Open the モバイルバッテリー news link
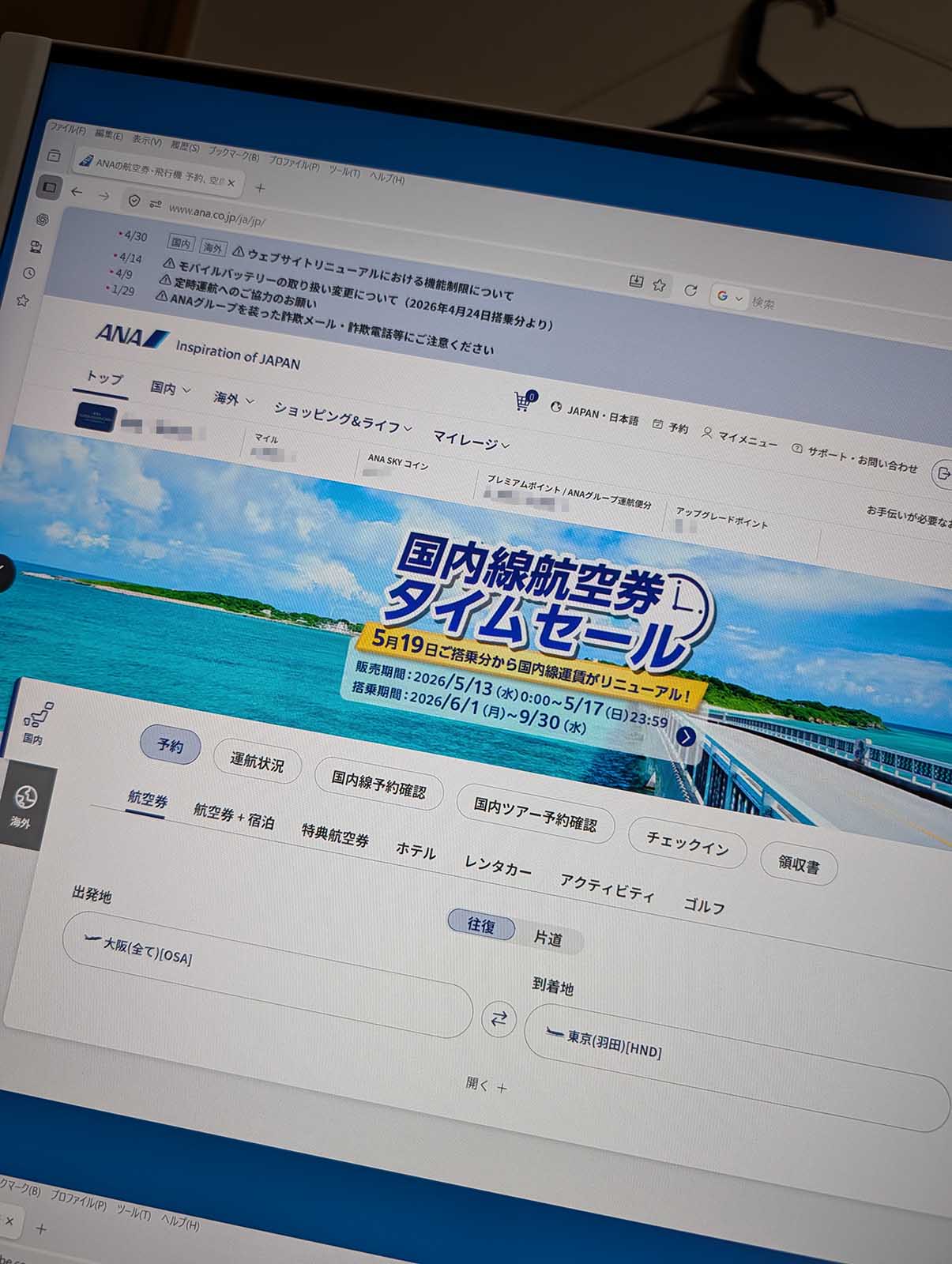This screenshot has width=952, height=1264. click(359, 295)
